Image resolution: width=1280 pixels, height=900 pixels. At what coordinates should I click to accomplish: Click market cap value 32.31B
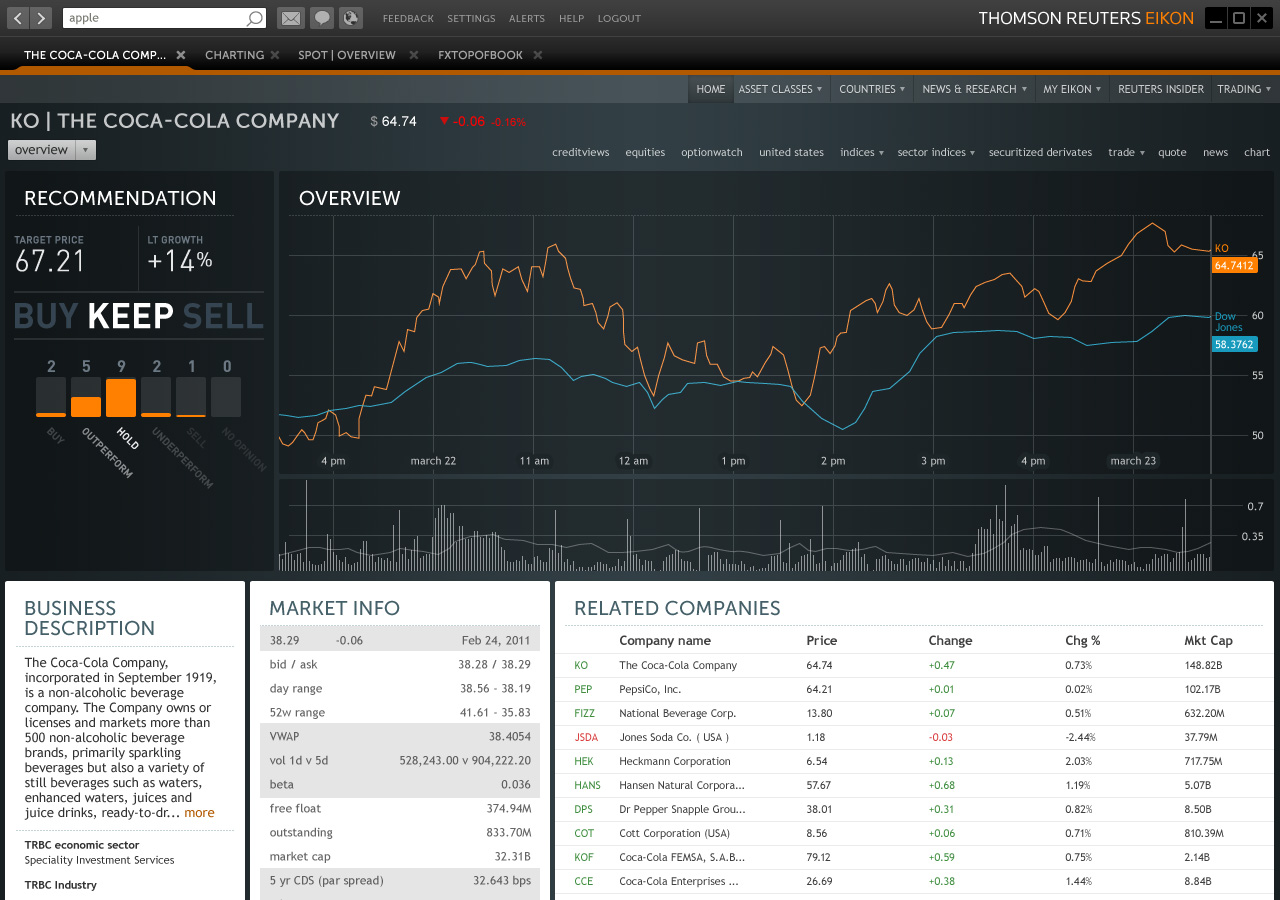[x=512, y=856]
